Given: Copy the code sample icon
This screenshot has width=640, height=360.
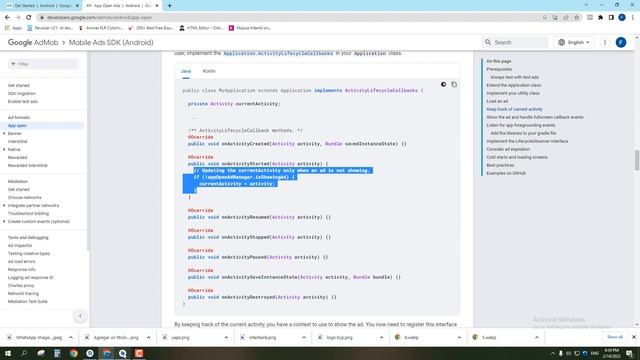Looking at the screenshot, I should point(454,84).
